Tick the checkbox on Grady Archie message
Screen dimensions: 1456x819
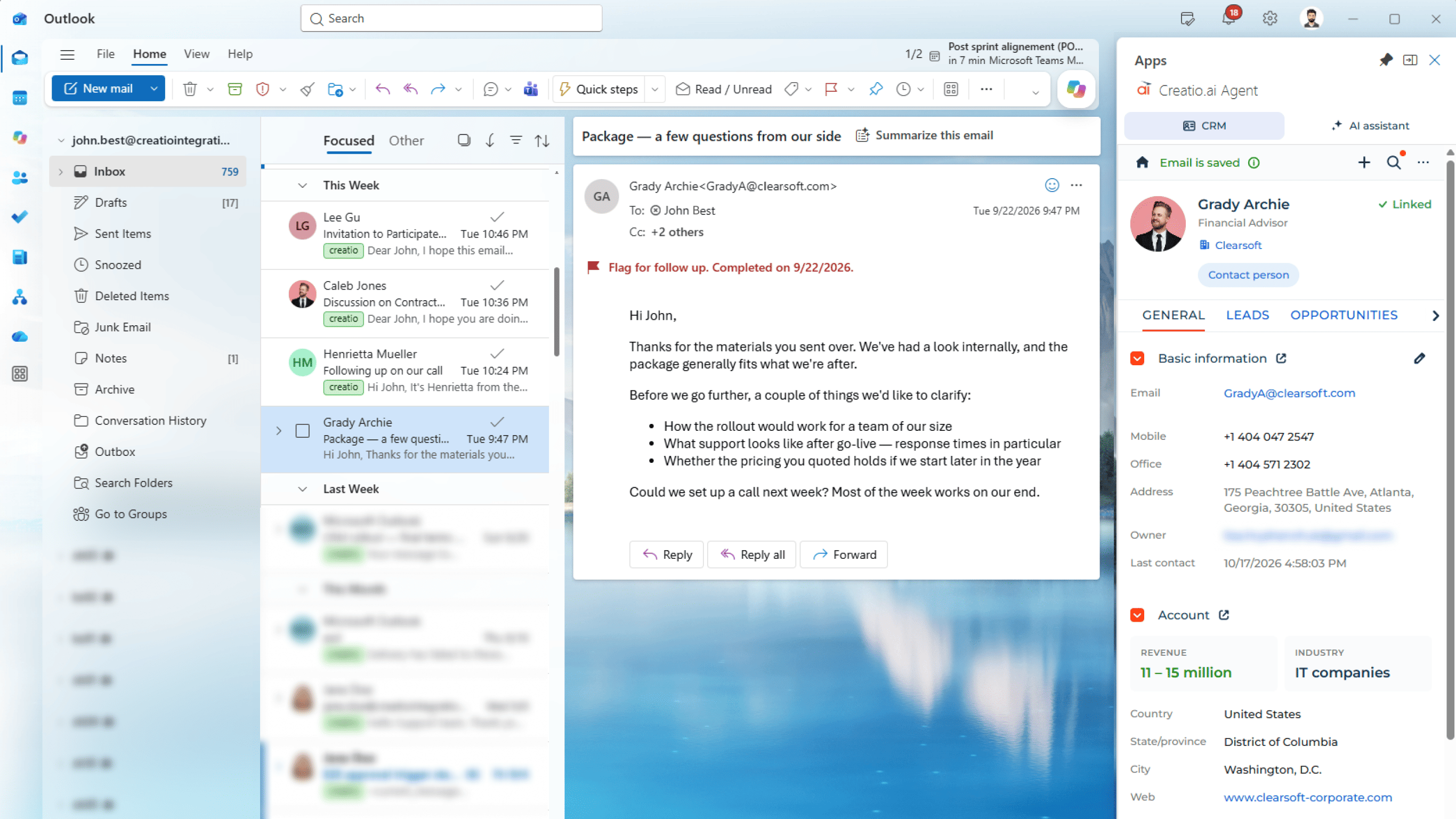(302, 430)
